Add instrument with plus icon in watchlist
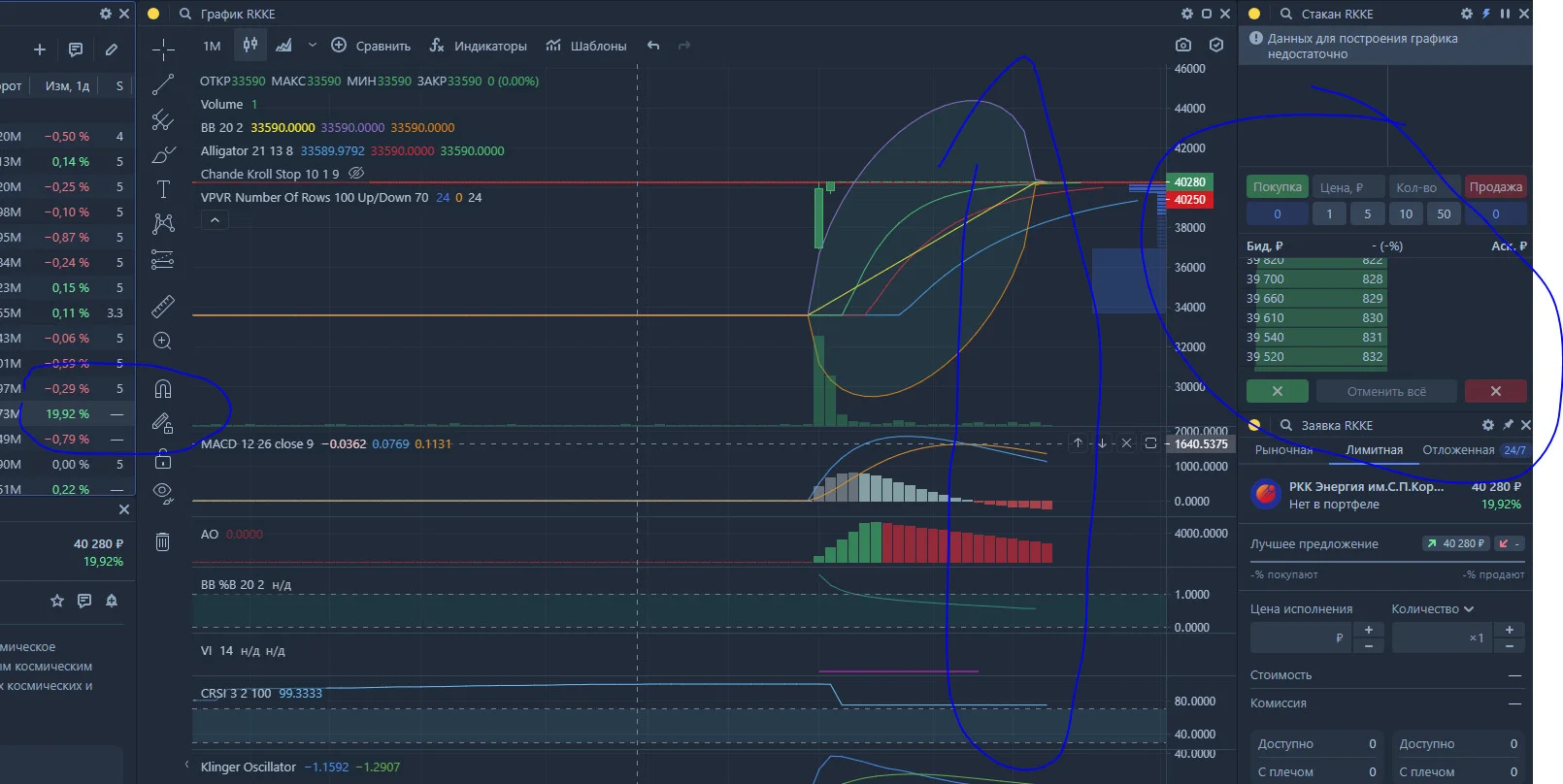1563x784 pixels. (x=40, y=49)
